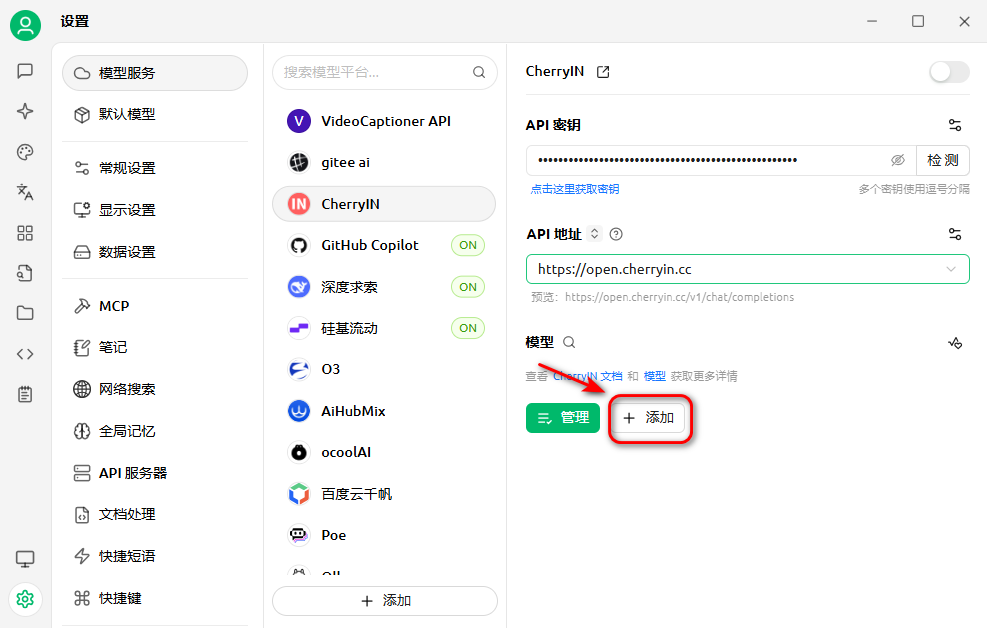The image size is (987, 628).
Task: Open API address settings sliders icon
Action: (955, 234)
